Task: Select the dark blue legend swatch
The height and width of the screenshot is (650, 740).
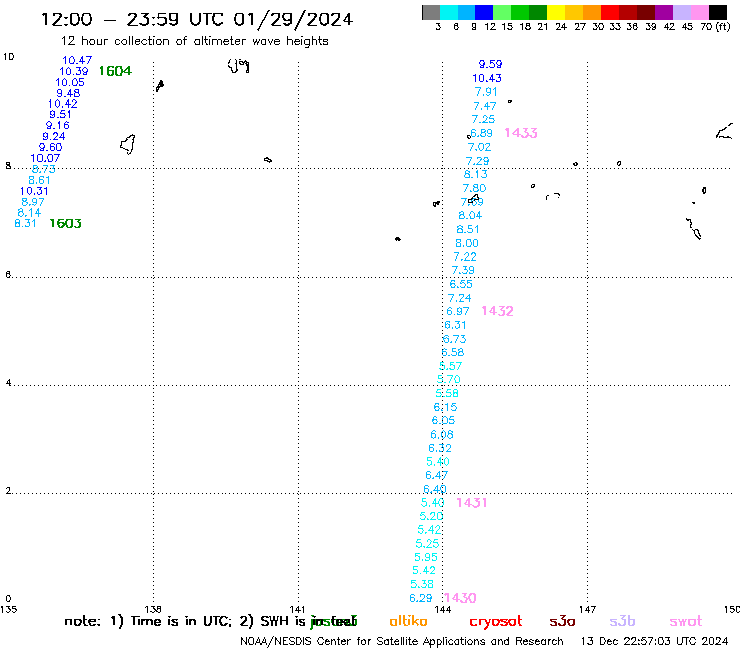Action: click(x=484, y=12)
